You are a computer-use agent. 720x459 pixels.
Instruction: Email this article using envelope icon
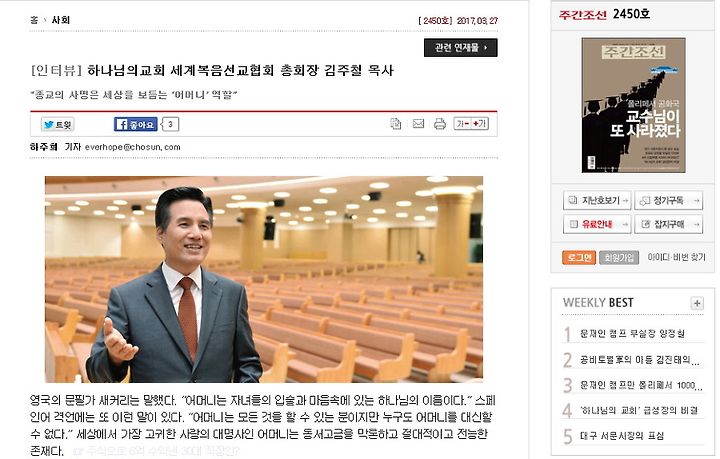418,123
